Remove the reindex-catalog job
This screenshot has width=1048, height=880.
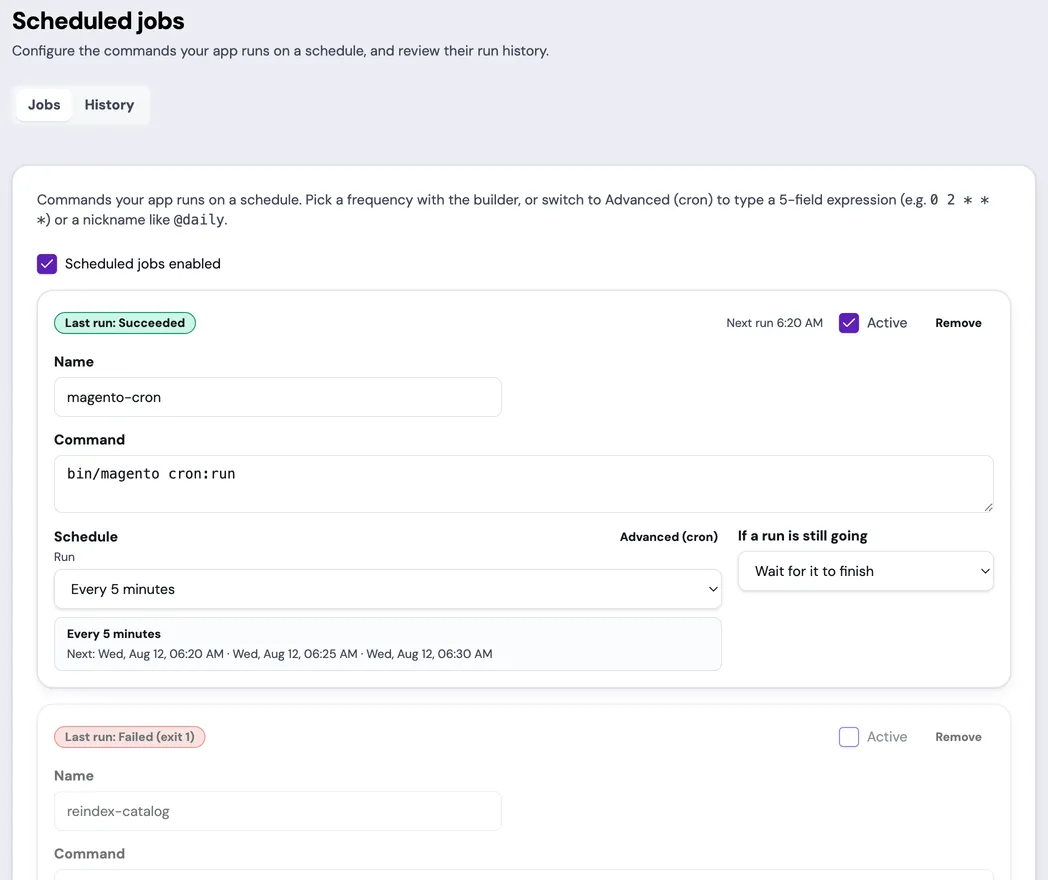(958, 737)
